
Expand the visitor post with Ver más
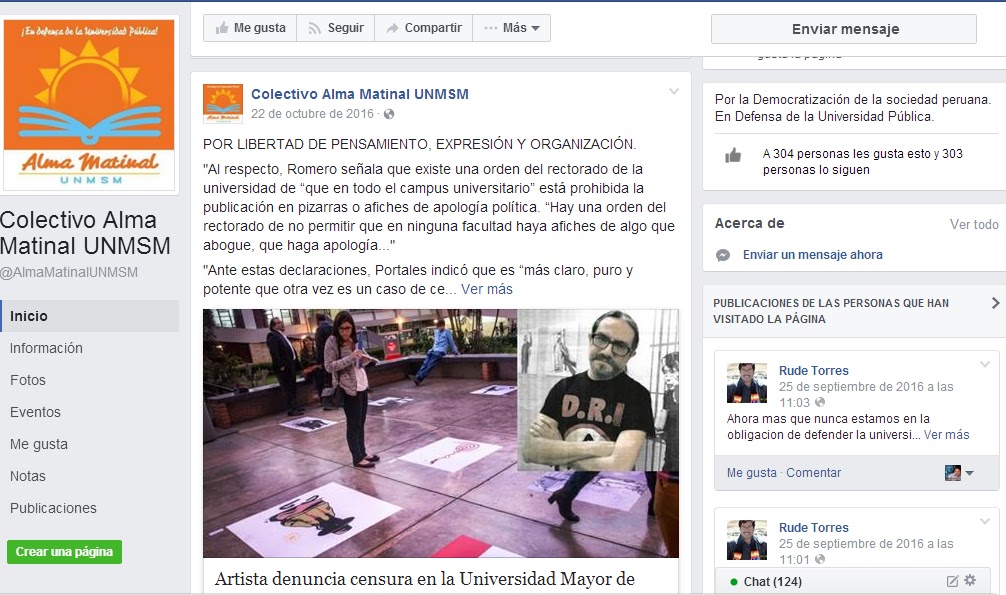[946, 435]
